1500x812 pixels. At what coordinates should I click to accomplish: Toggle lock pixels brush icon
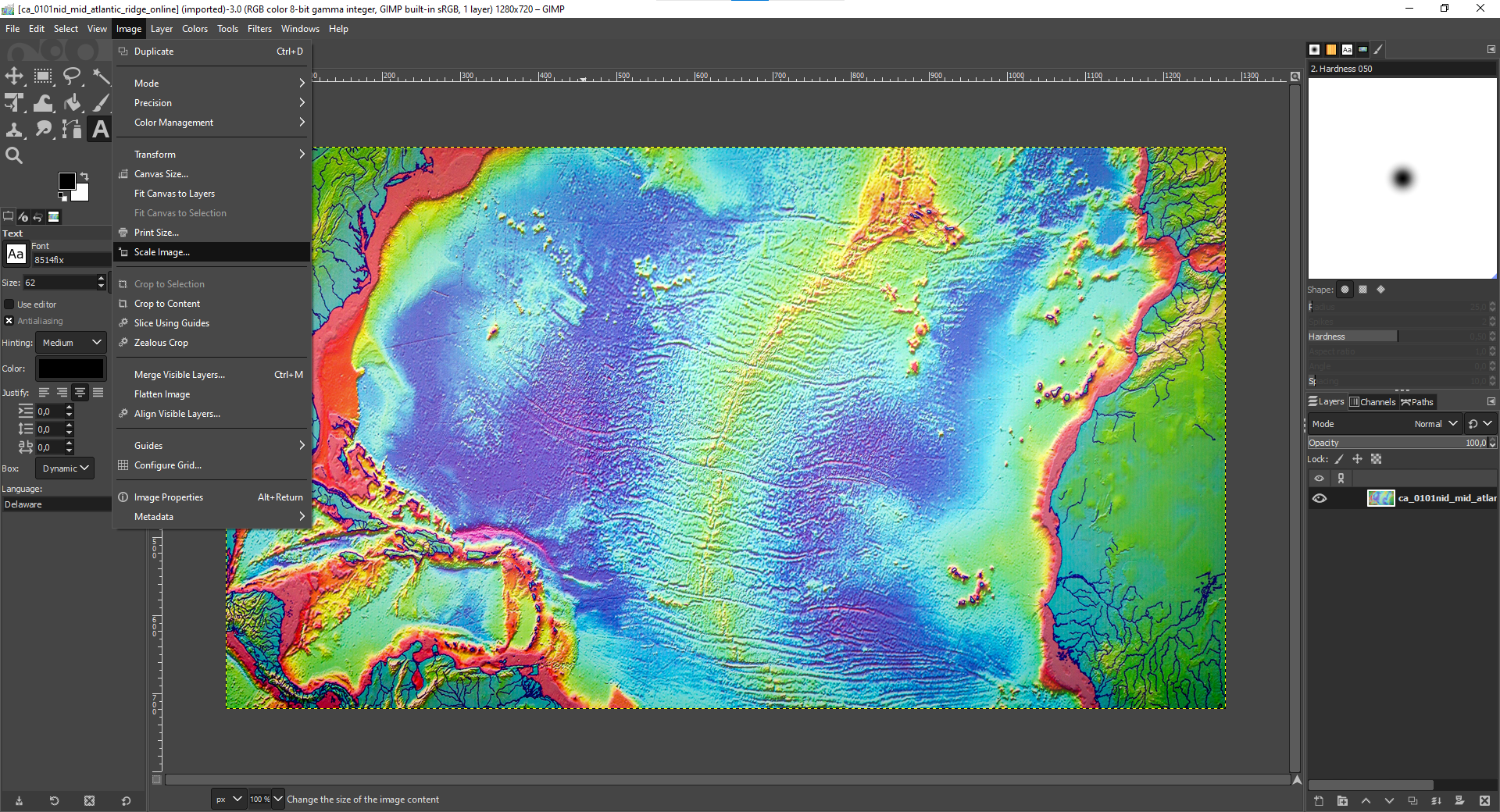click(x=1339, y=459)
